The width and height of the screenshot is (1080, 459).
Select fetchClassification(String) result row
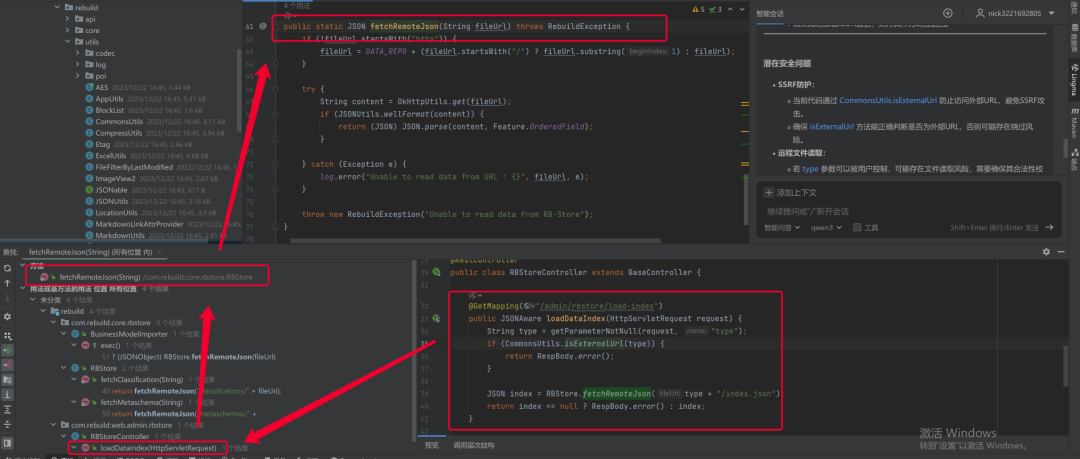point(141,380)
